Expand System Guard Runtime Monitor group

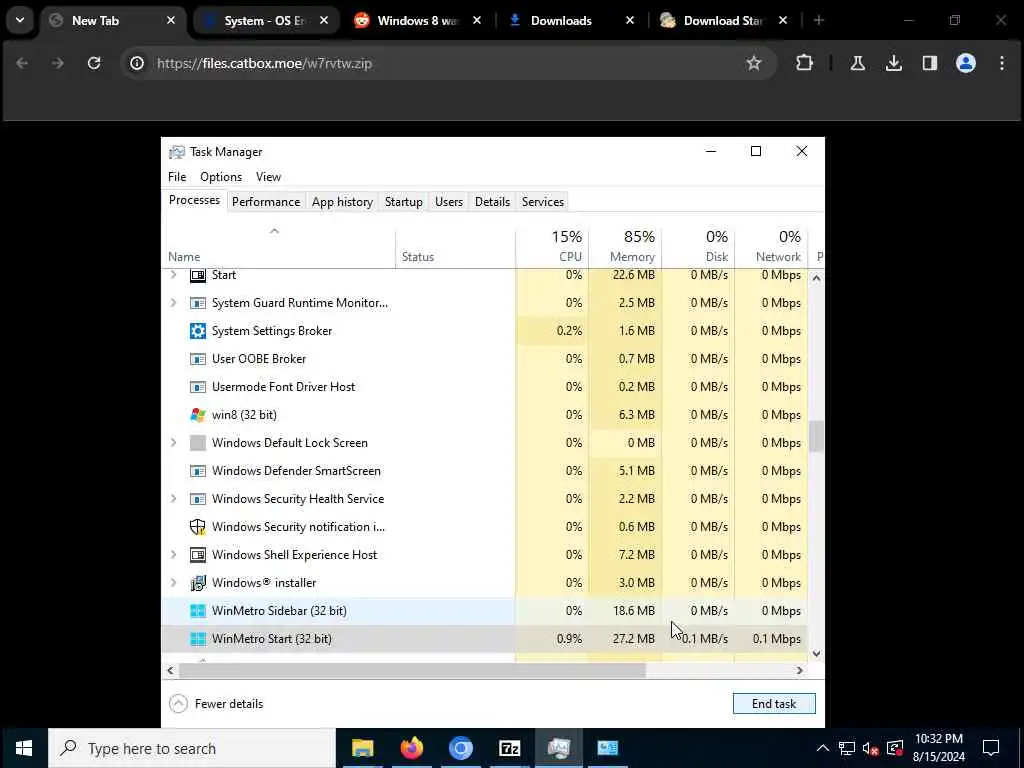(x=173, y=303)
